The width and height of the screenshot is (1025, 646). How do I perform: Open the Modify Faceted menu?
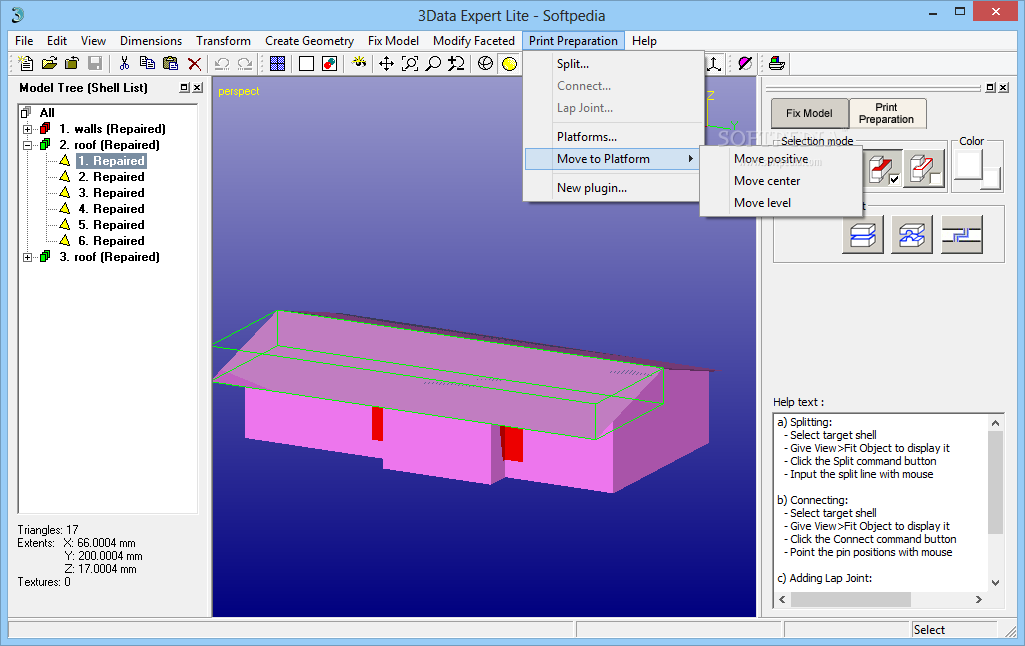(x=474, y=41)
